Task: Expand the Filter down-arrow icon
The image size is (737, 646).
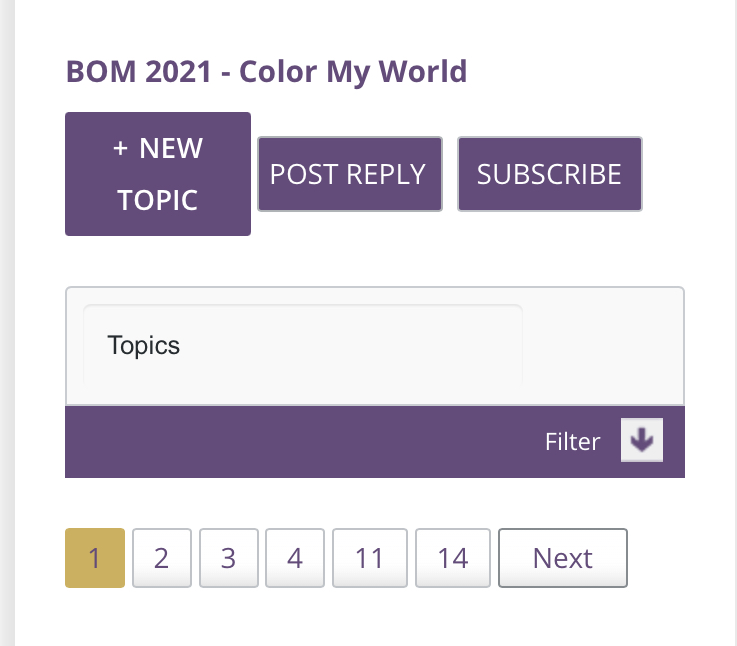Action: (x=641, y=441)
